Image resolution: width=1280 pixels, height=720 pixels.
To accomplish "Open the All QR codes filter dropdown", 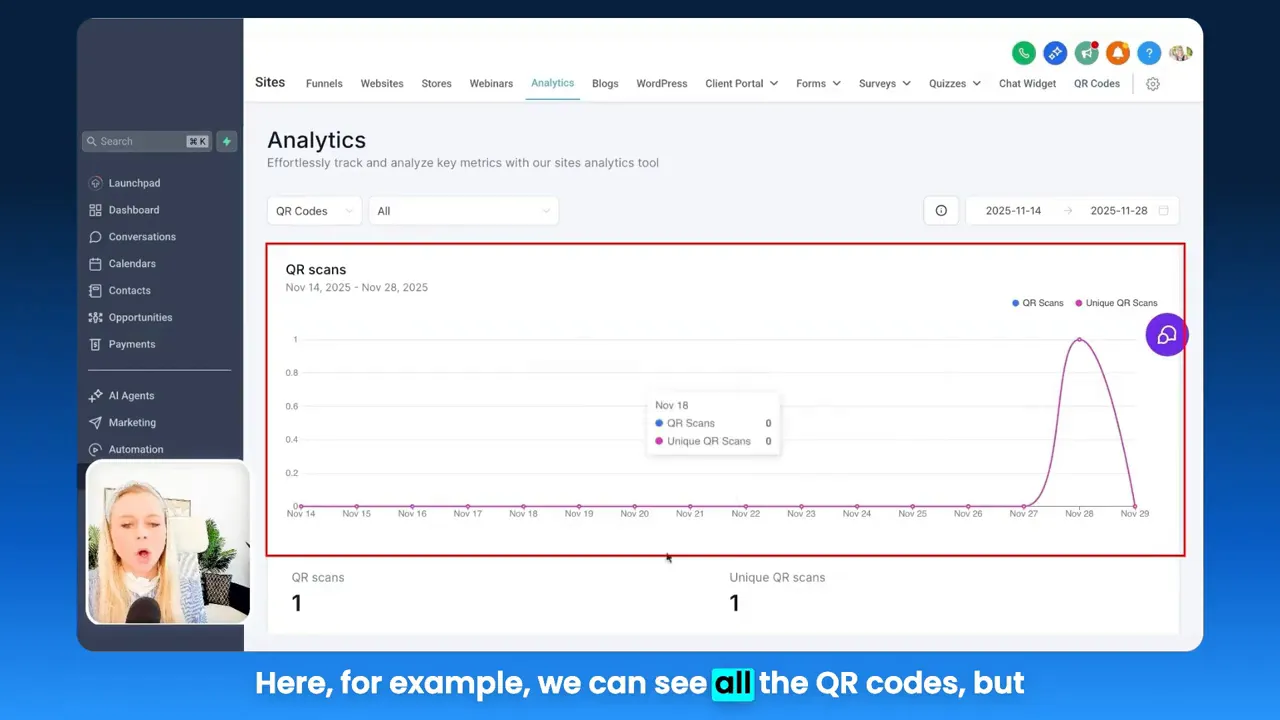I will pyautogui.click(x=463, y=211).
